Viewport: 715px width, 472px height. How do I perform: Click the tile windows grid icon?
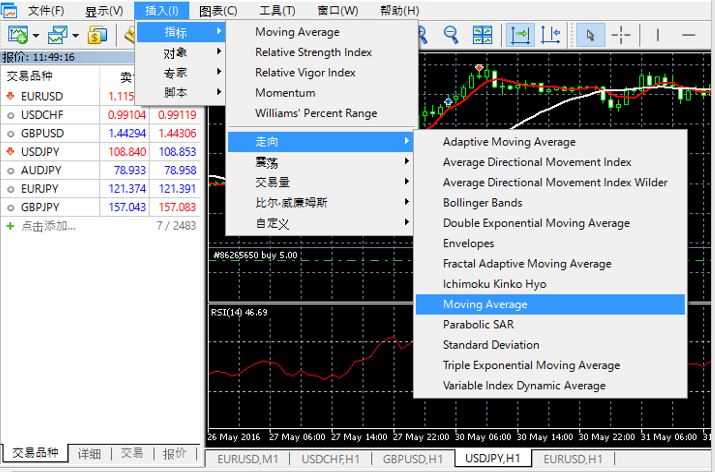(483, 35)
